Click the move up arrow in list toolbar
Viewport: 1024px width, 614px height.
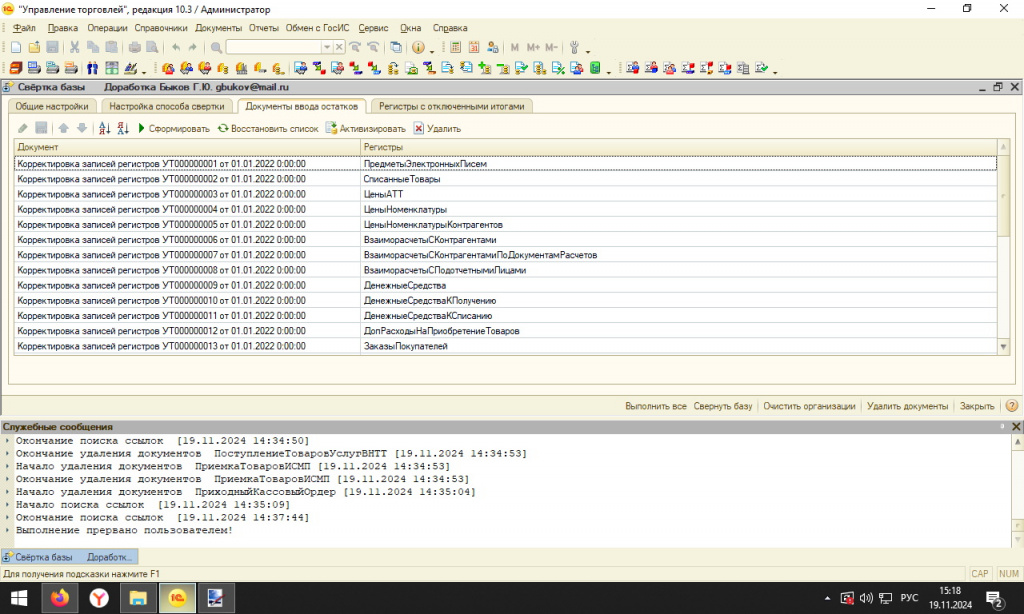63,128
